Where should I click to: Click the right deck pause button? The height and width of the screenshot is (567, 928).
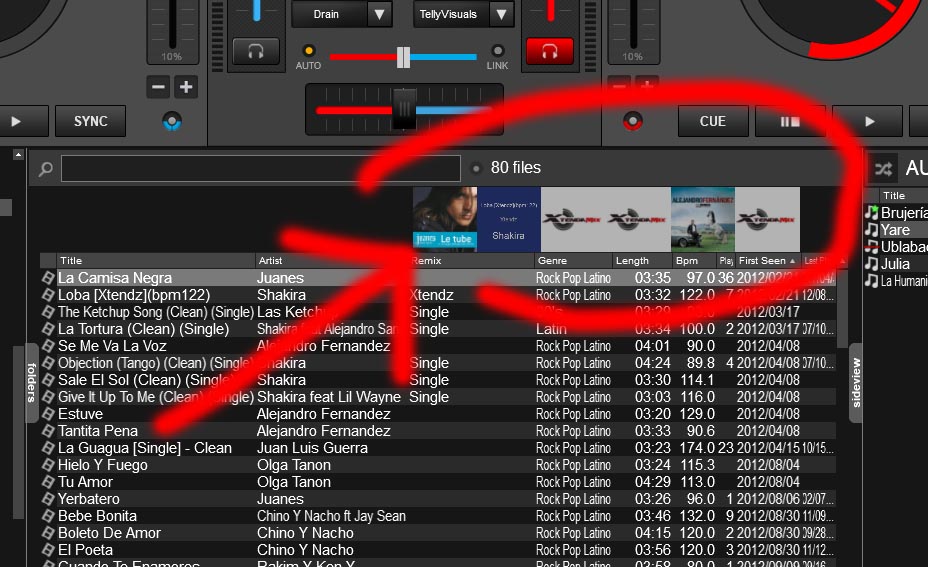tap(790, 121)
